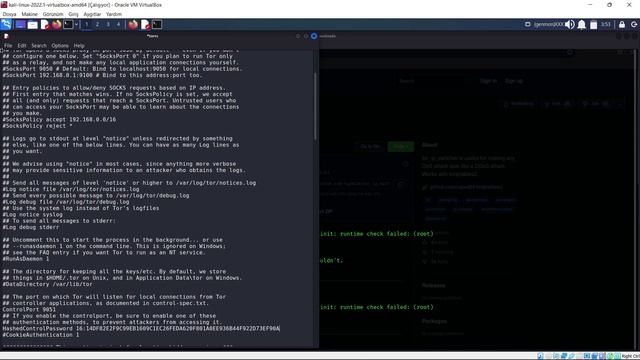The height and width of the screenshot is (360, 640).
Task: Switch to workspace 3
Action: [108, 24]
